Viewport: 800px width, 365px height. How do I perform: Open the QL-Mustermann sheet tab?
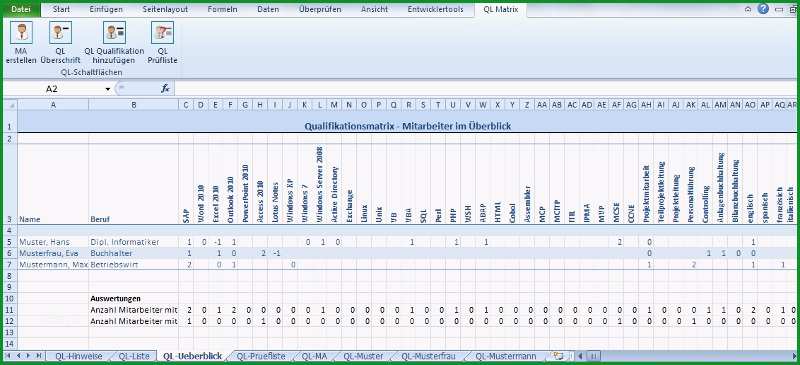pyautogui.click(x=506, y=356)
